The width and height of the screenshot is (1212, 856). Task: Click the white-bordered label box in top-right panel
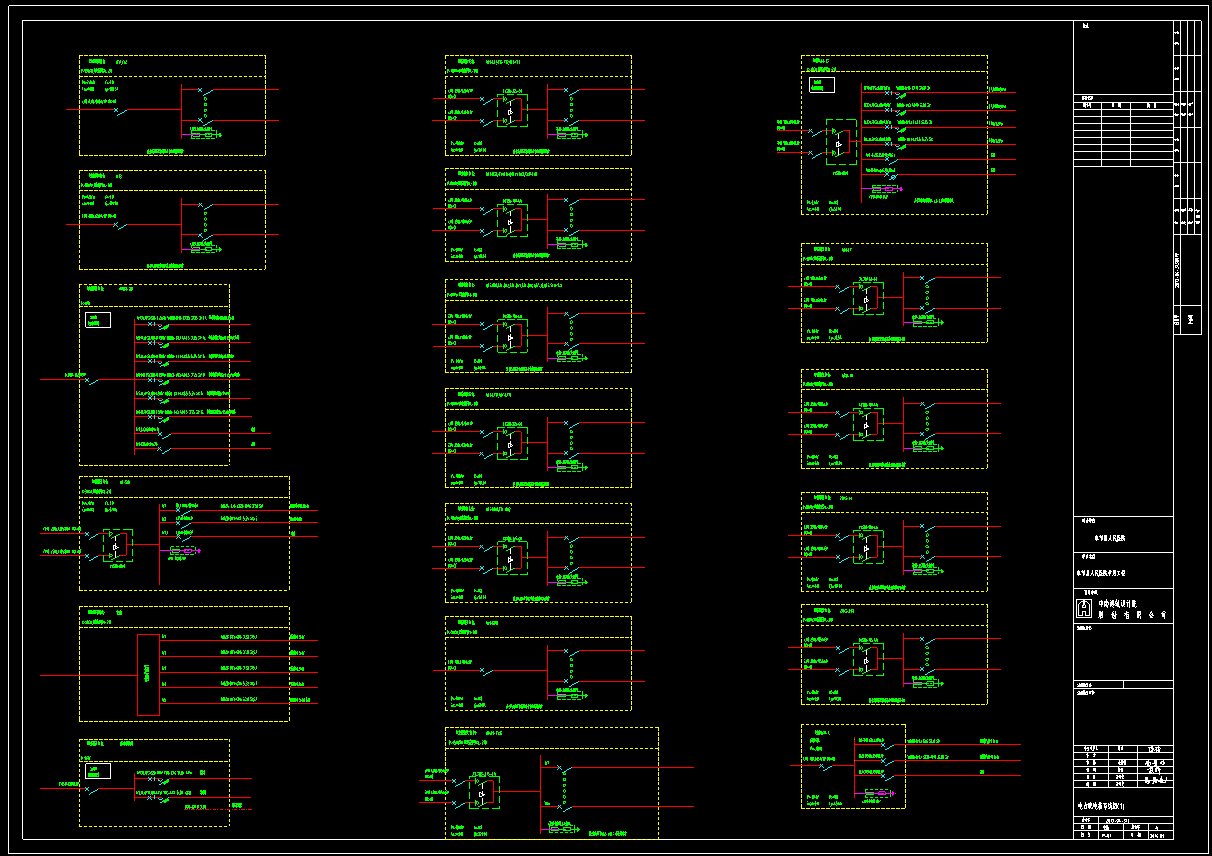click(822, 86)
